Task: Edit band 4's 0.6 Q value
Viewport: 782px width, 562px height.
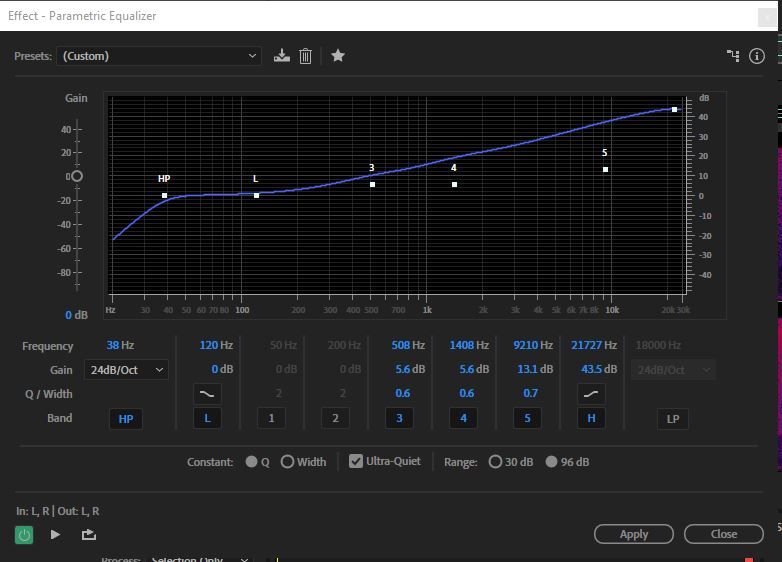Action: (466, 393)
